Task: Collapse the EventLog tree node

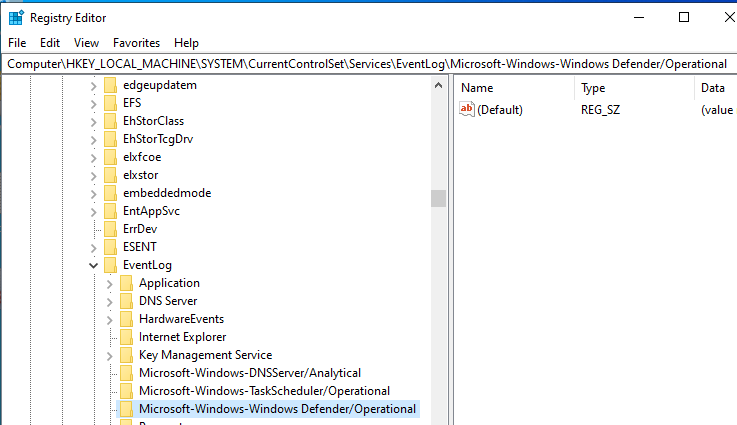Action: coord(93,266)
